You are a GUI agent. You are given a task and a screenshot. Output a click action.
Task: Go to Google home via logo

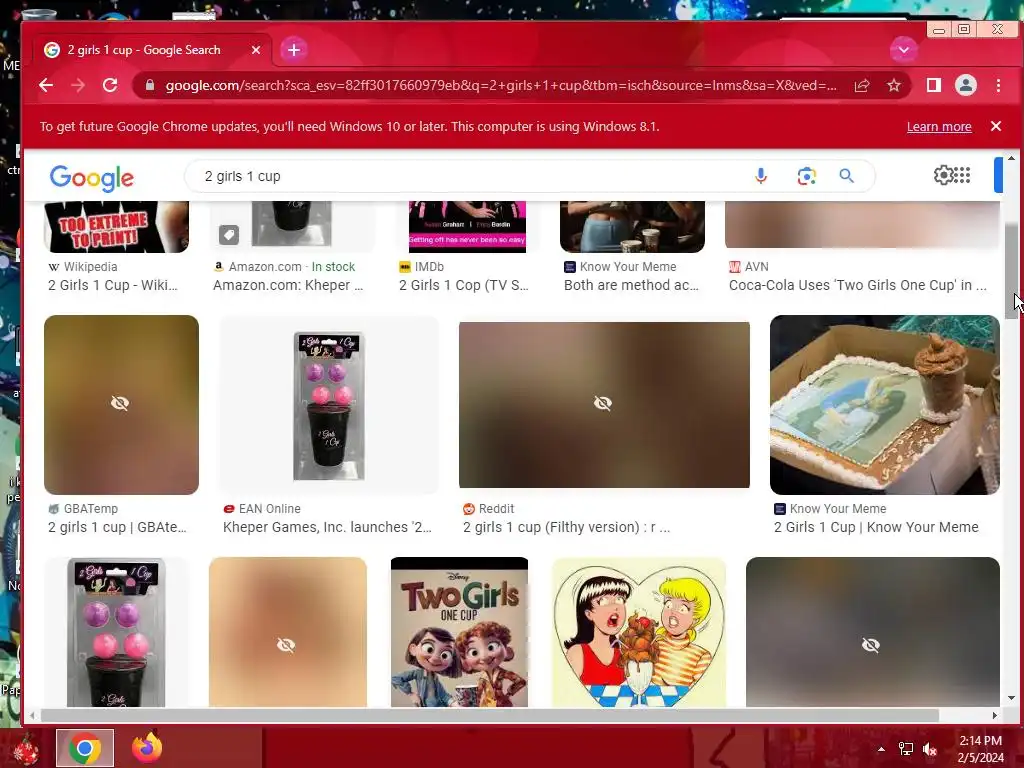[x=91, y=178]
